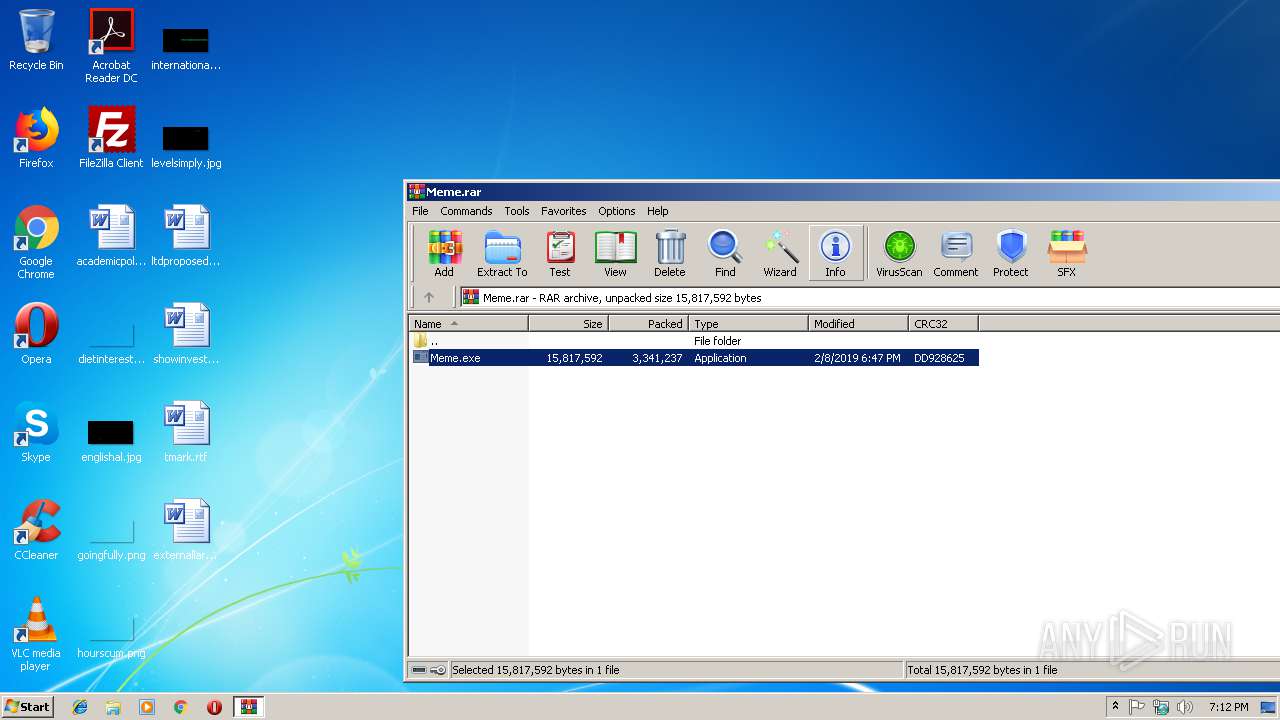
Task: Sort by the Size column header
Action: tap(569, 323)
